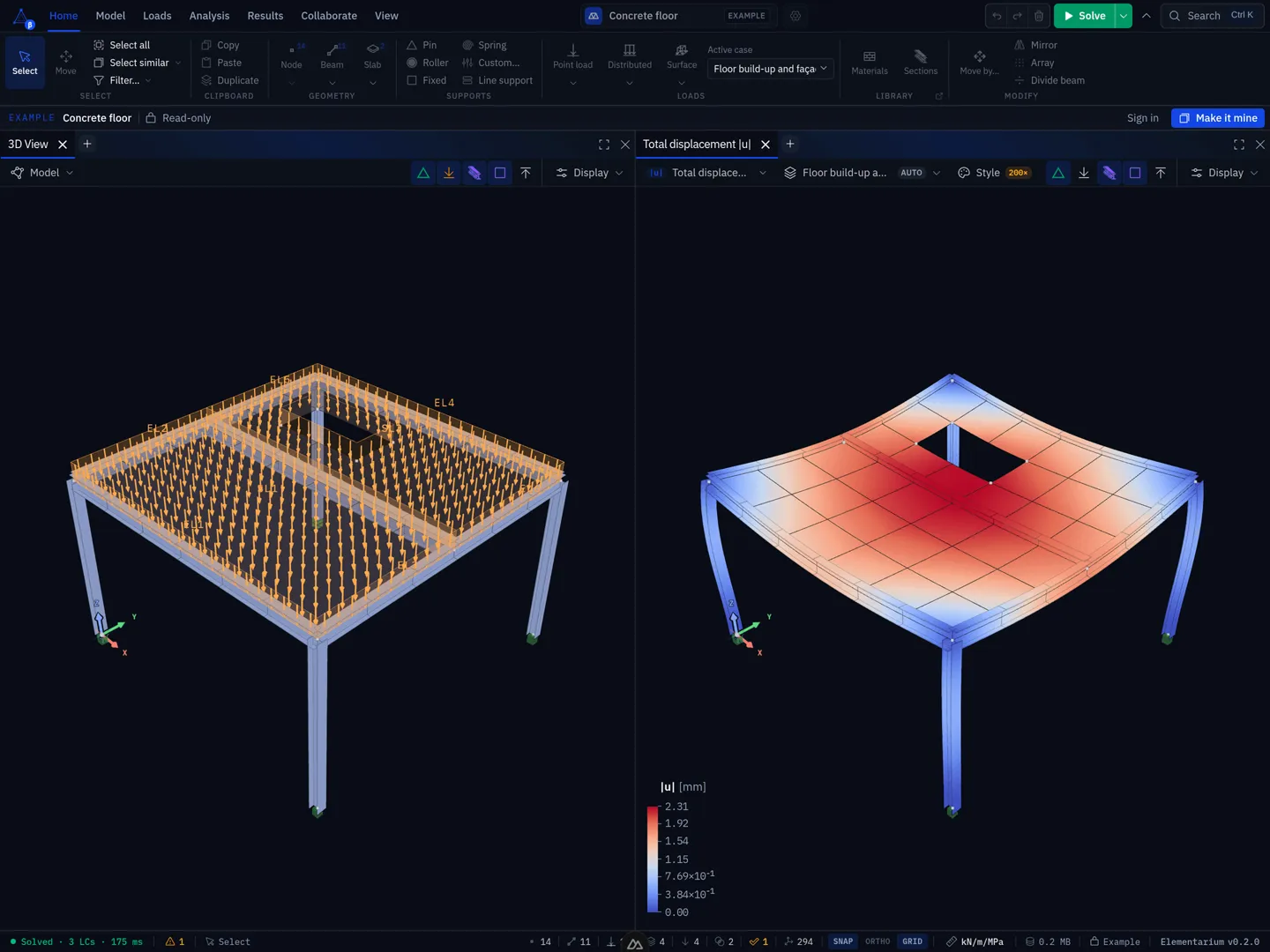
Task: Add a Pin support
Action: pyautogui.click(x=422, y=45)
